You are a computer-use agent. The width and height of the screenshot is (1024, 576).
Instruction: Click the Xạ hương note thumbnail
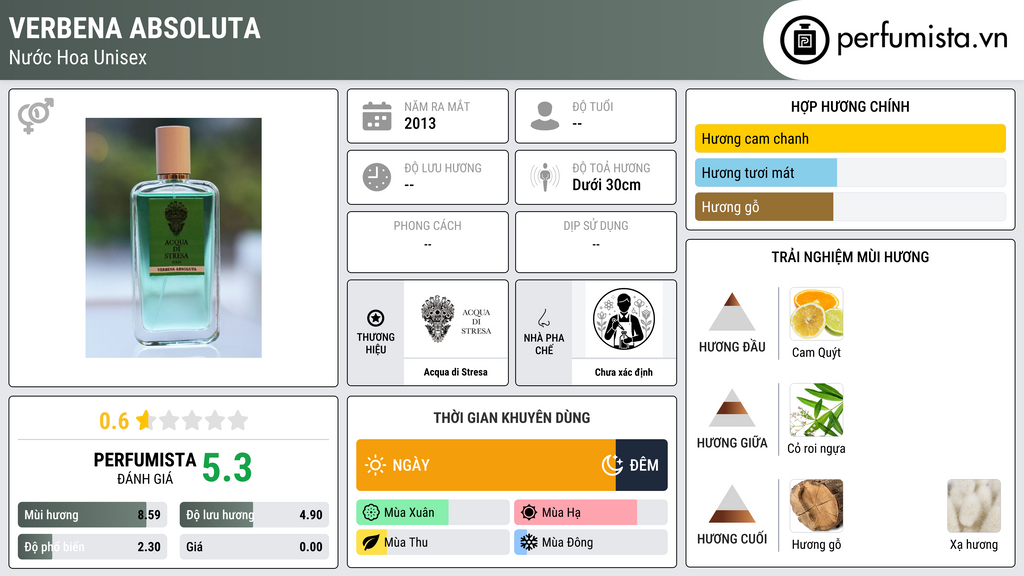974,506
